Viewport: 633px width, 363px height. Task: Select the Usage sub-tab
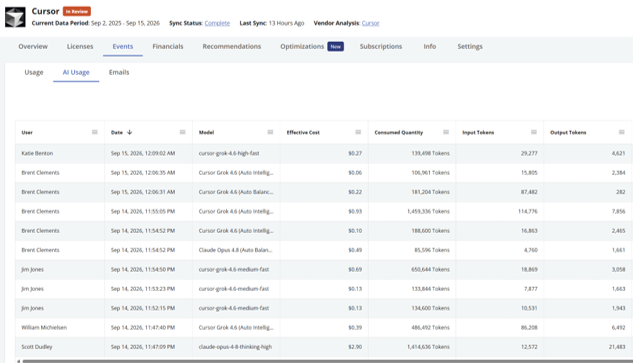pyautogui.click(x=34, y=72)
